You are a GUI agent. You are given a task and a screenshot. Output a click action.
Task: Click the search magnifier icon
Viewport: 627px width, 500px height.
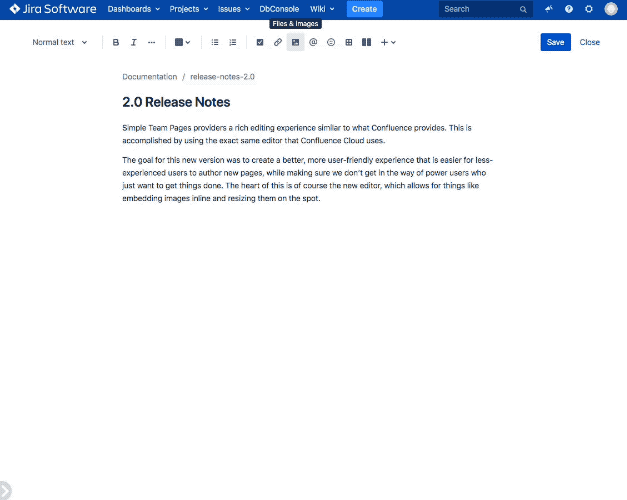click(x=523, y=9)
